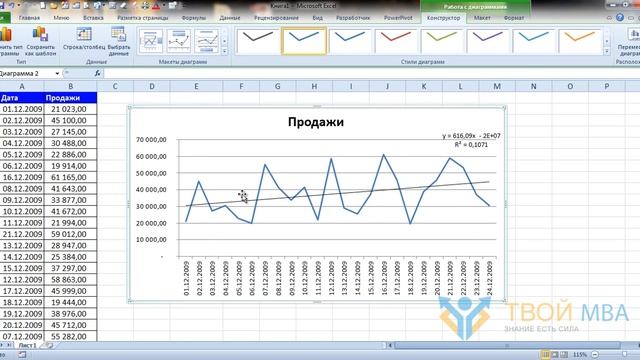The image size is (640, 360).
Task: Open the Меню ribbon tab
Action: (x=61, y=18)
